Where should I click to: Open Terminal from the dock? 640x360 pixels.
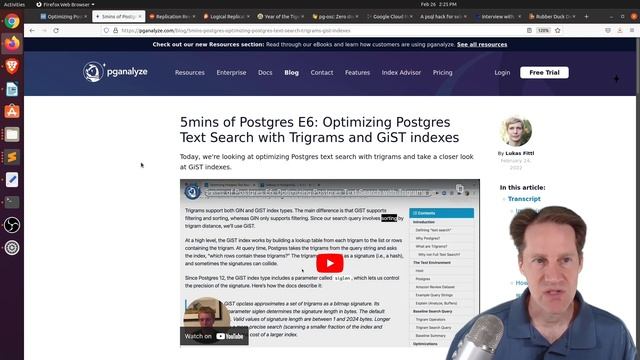12,202
